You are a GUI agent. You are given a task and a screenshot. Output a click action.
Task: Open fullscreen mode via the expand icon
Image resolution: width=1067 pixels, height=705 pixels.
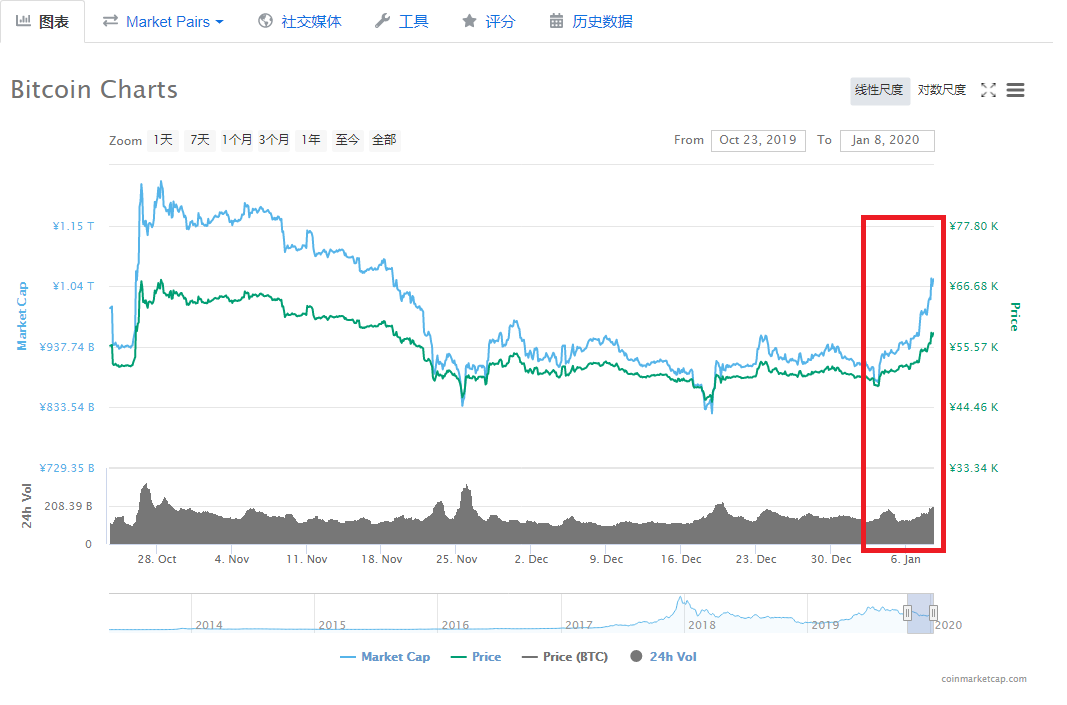tap(988, 89)
